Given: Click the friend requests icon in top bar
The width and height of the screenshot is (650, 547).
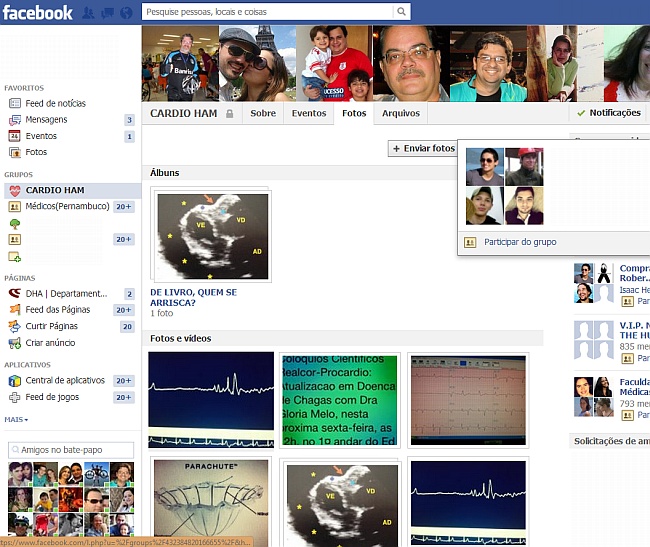Looking at the screenshot, I should tap(89, 13).
